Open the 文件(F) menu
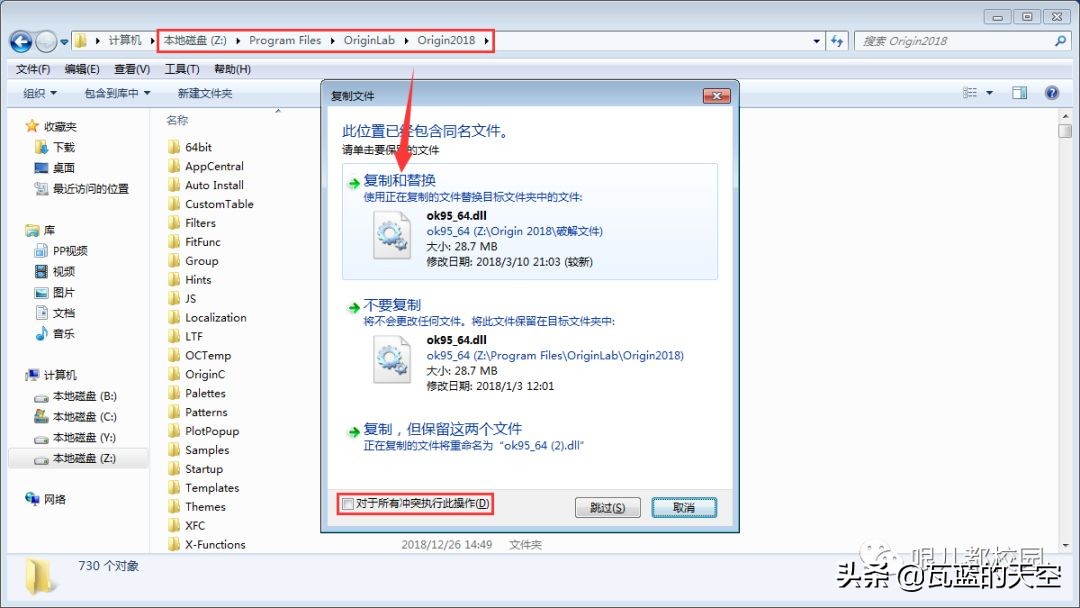 [x=33, y=69]
